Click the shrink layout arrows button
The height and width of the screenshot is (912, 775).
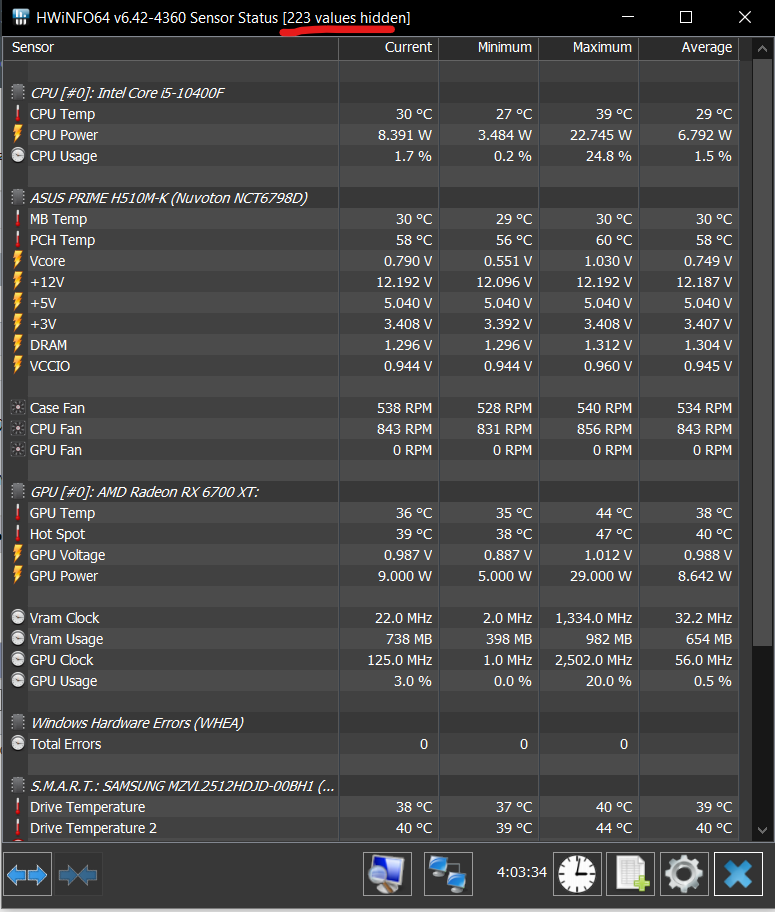click(78, 874)
